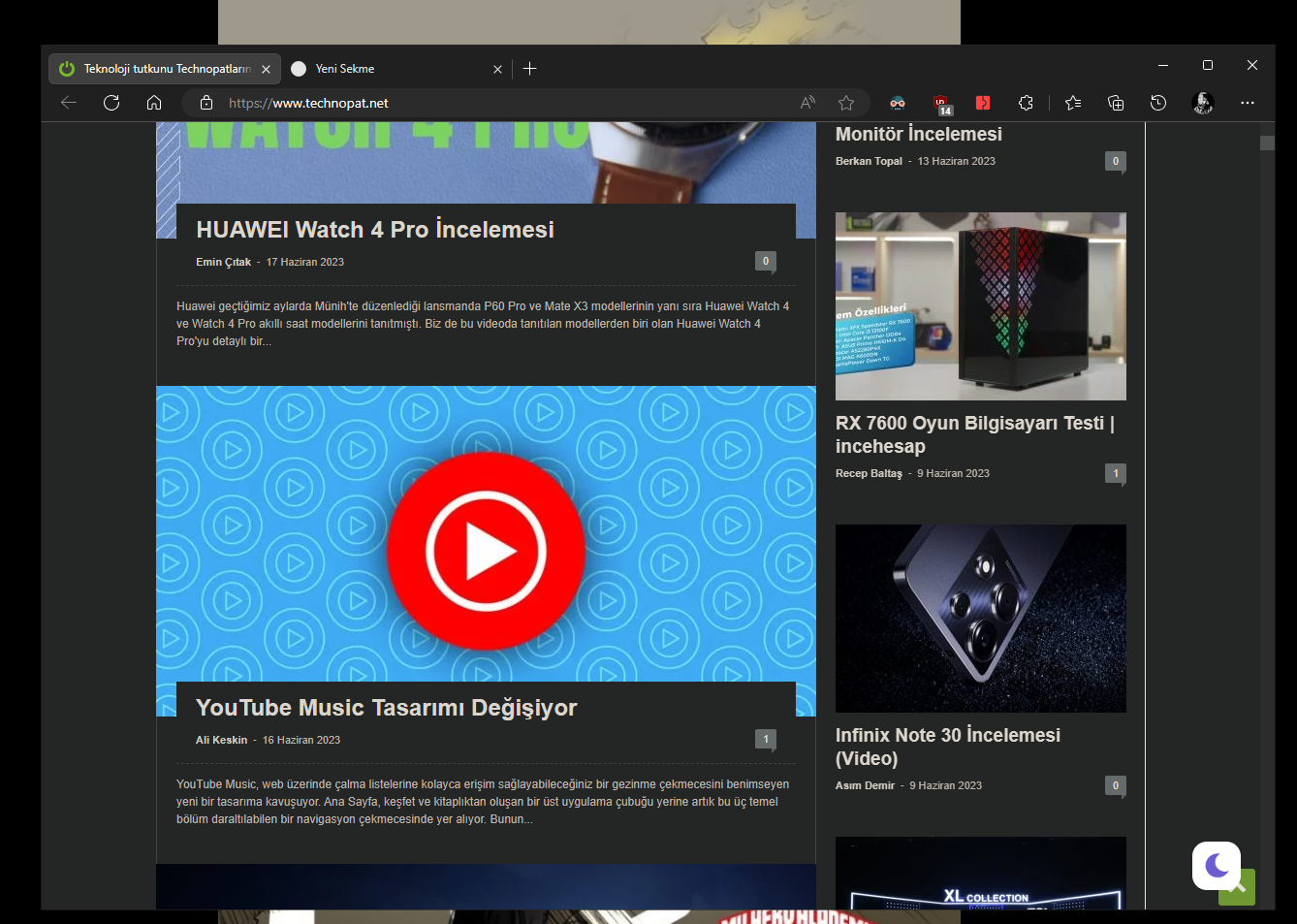Screen dimensions: 1297x924
Task: Open comments on the RX 7600 article
Action: 1116,474
